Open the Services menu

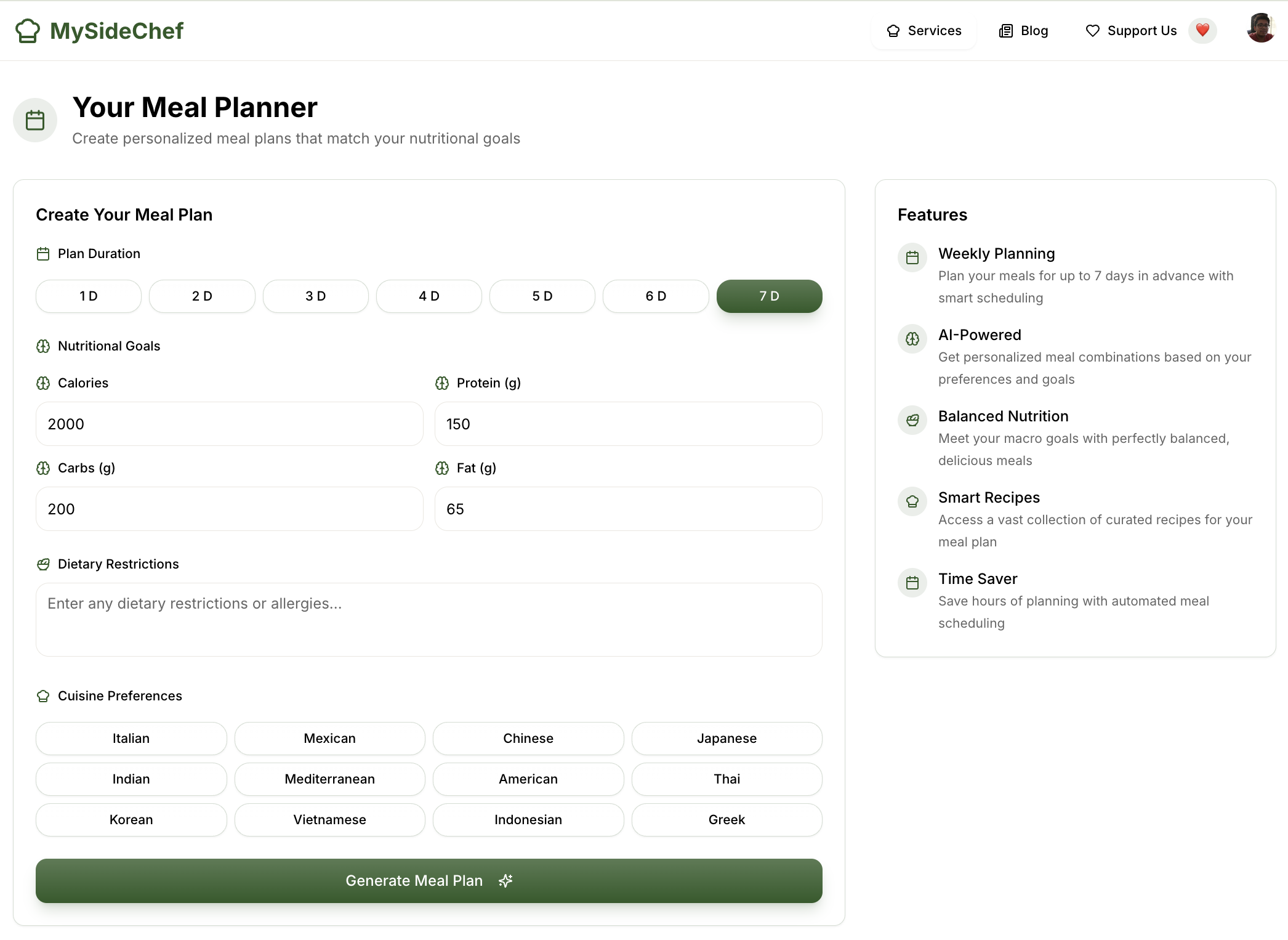click(x=924, y=31)
